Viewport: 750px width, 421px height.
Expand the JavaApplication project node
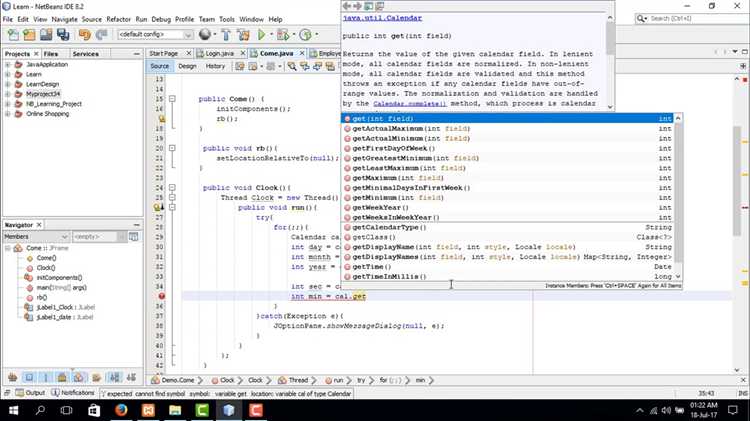[8, 64]
